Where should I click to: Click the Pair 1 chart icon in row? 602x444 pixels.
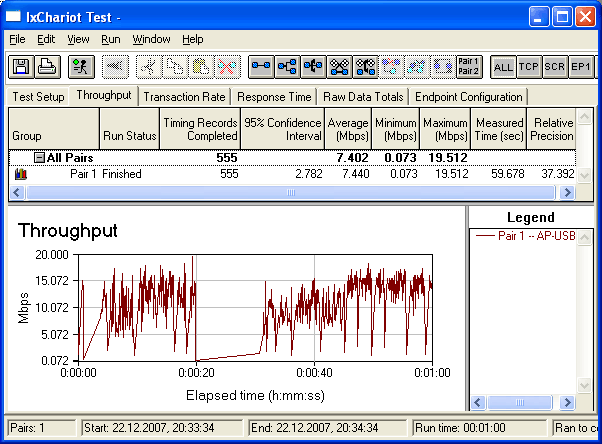tap(21, 174)
